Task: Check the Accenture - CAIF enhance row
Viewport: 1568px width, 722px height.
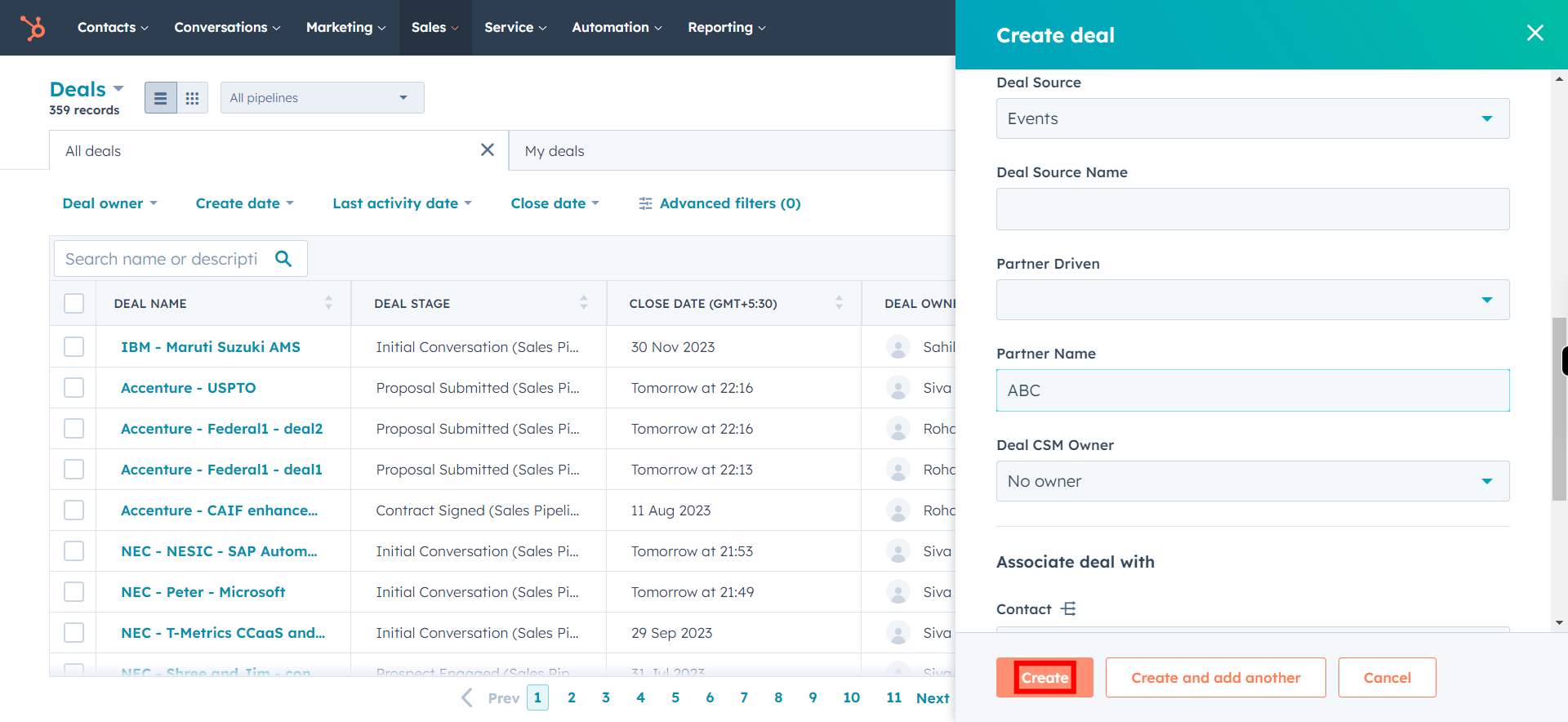Action: tap(74, 510)
